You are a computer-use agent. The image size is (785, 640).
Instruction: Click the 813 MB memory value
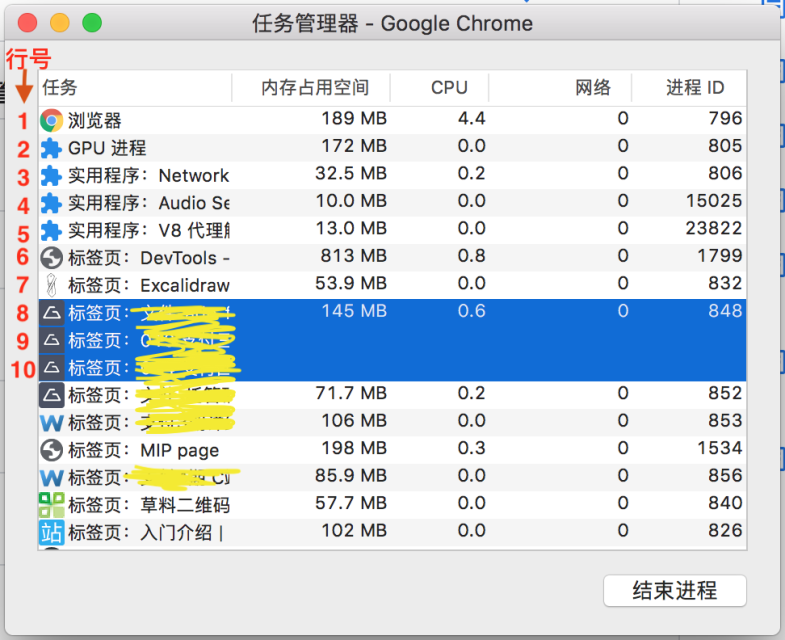(354, 256)
